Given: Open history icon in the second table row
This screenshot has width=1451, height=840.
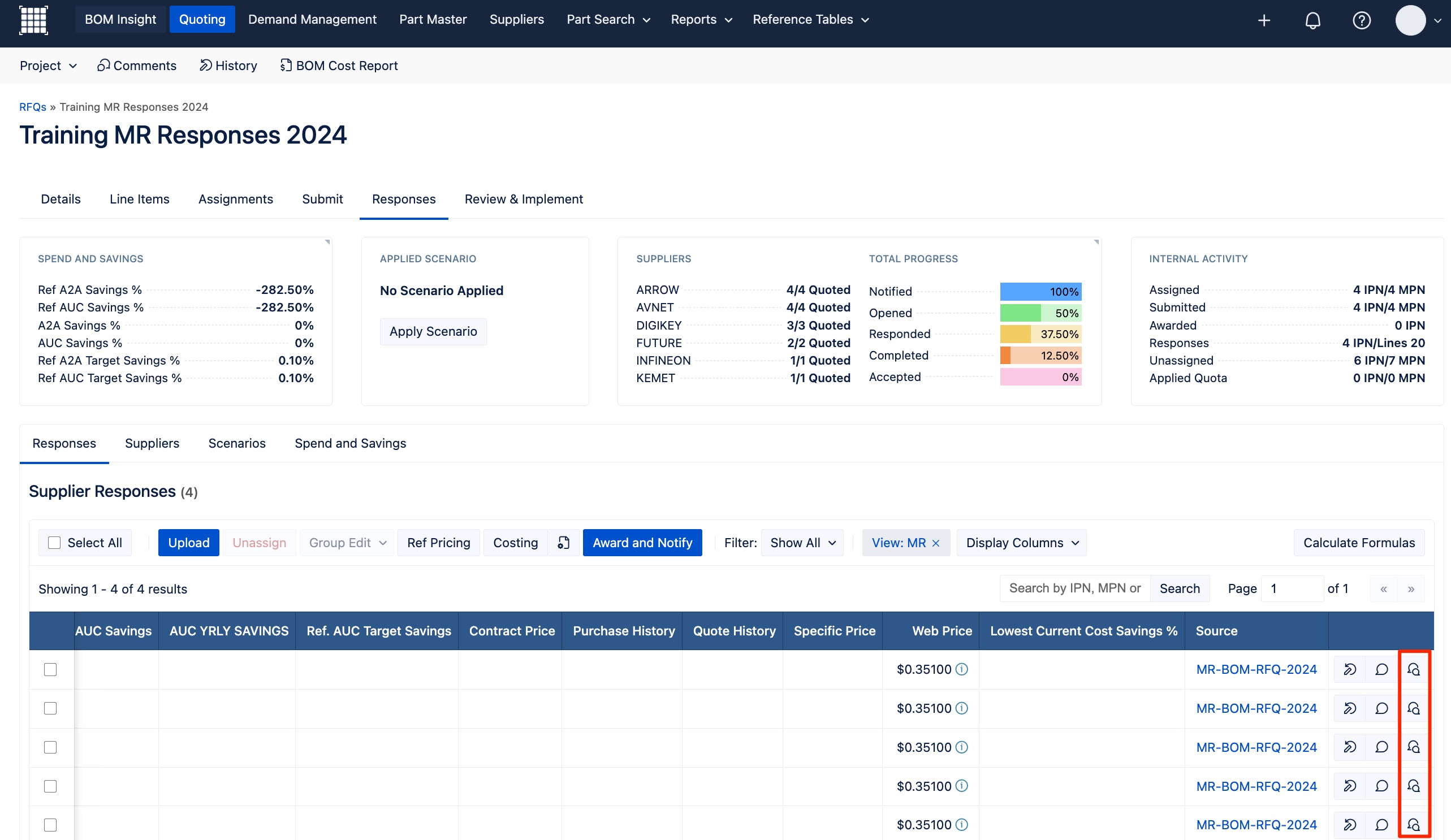Looking at the screenshot, I should (x=1350, y=708).
